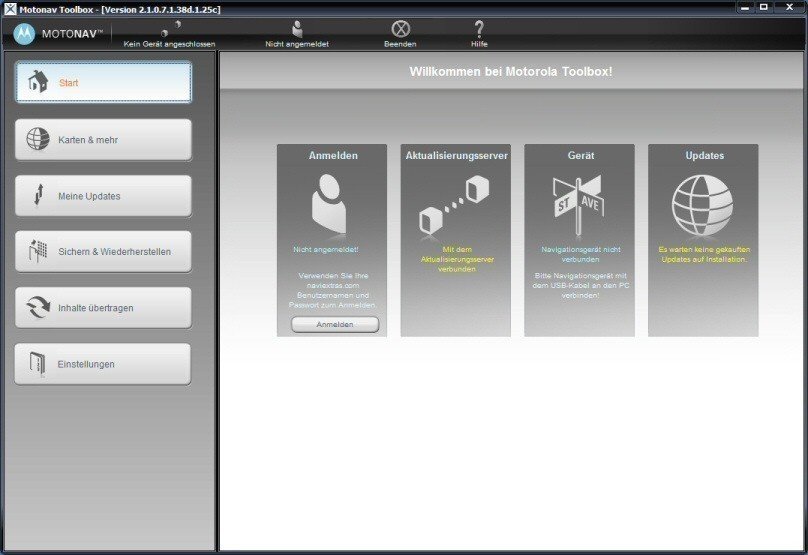This screenshot has height=555, width=808.
Task: Click 'Willkommen bei Motorola Toolbox!' heading
Action: coord(511,72)
